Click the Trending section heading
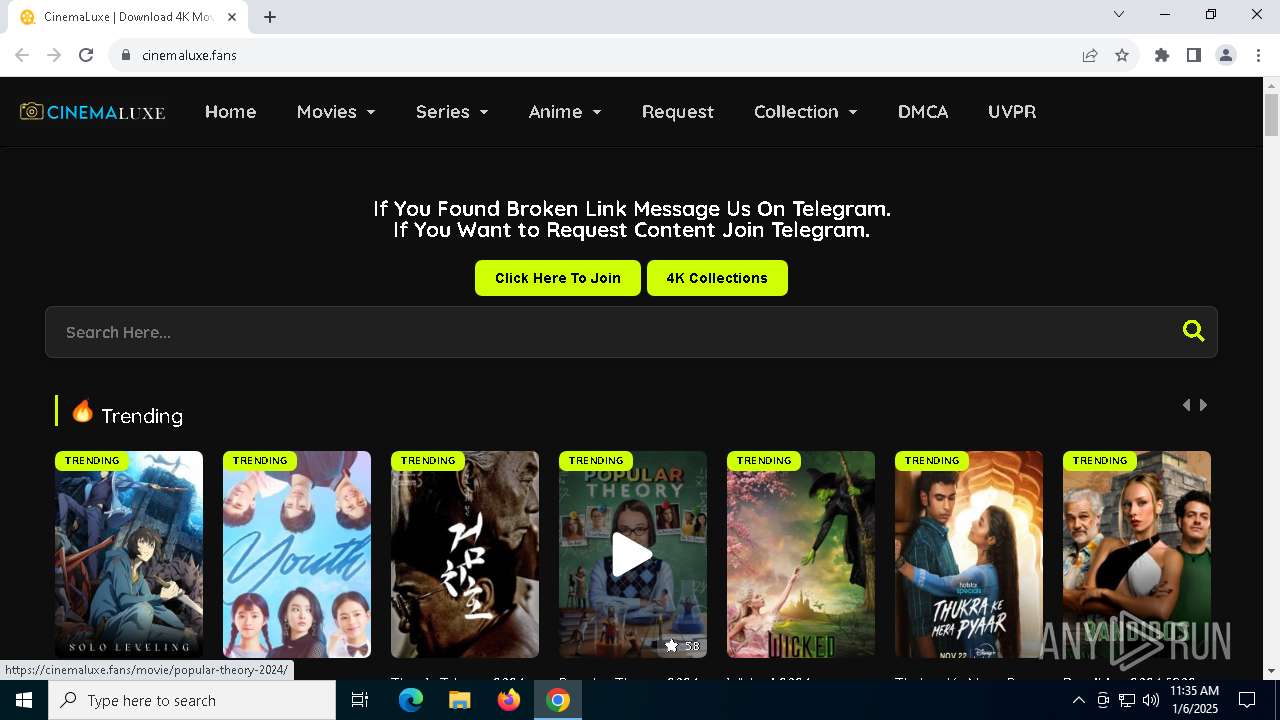The height and width of the screenshot is (720, 1280). (x=142, y=416)
